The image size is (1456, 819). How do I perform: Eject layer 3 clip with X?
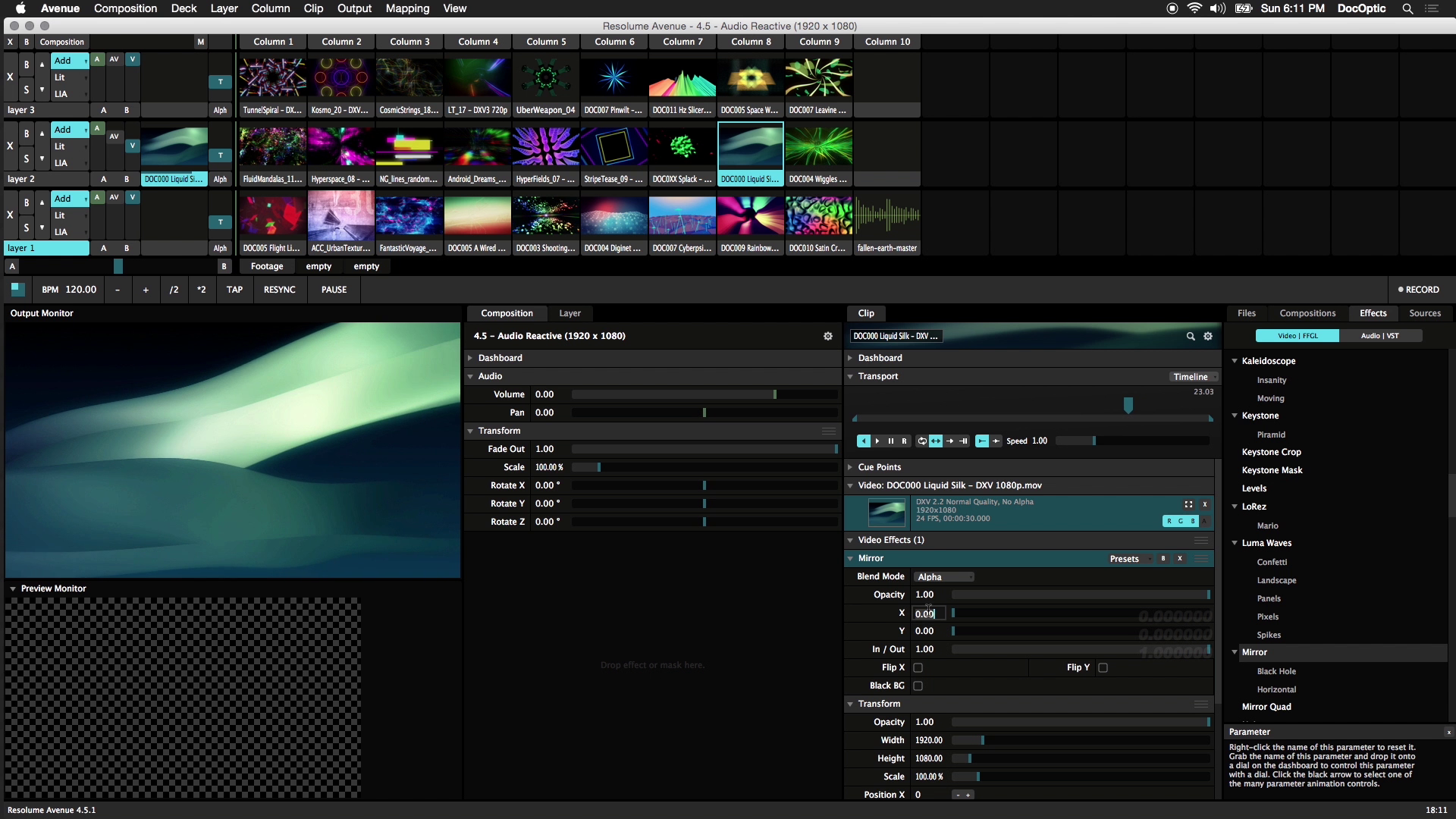pyautogui.click(x=10, y=77)
